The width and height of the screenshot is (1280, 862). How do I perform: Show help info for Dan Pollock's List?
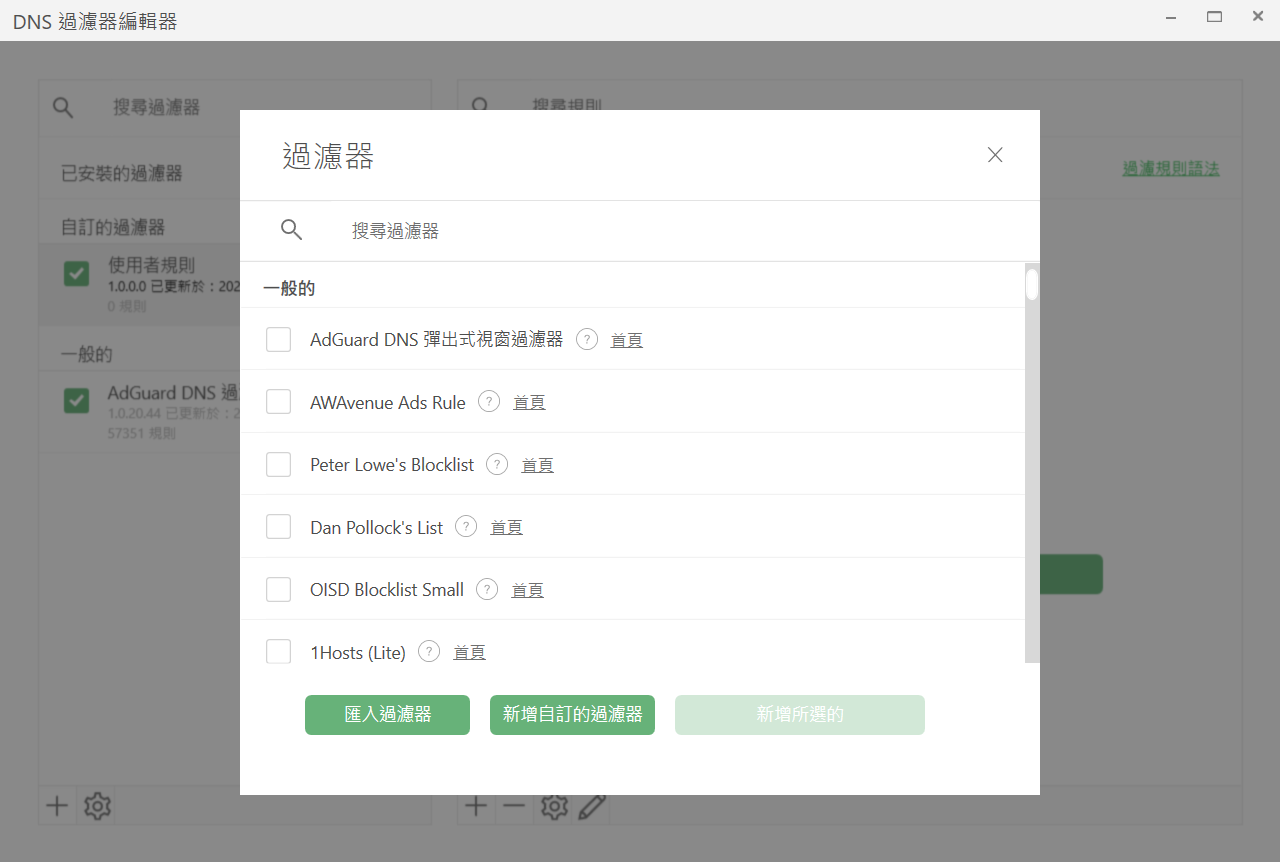coord(466,526)
